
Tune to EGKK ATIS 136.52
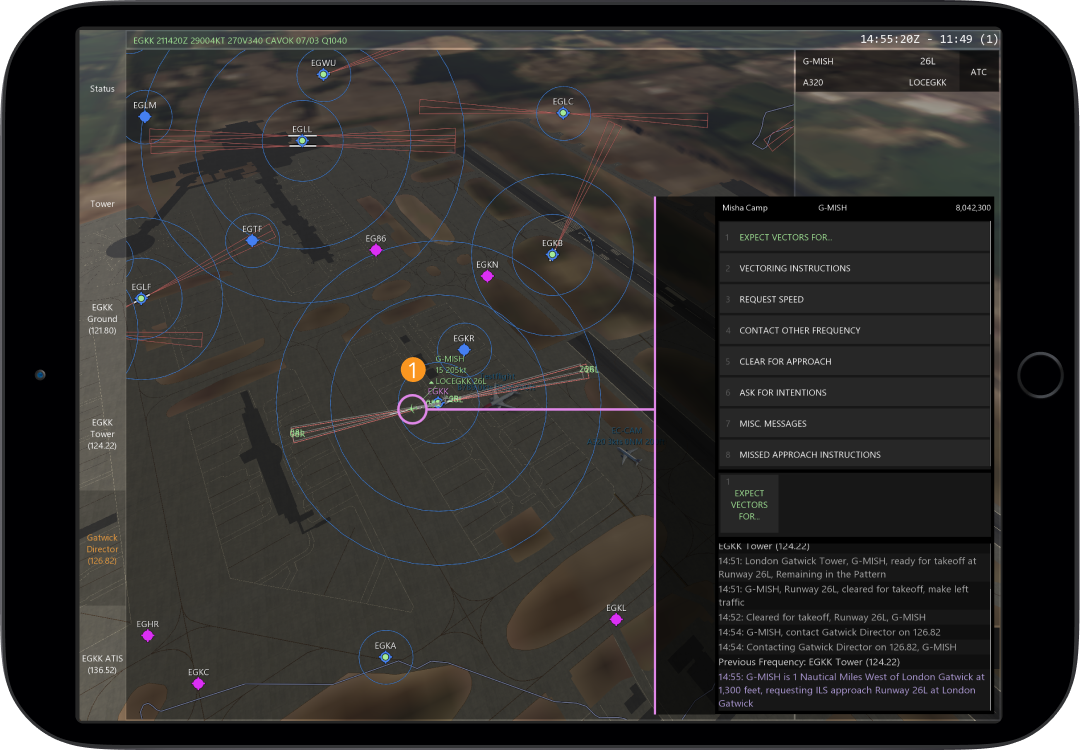click(102, 664)
